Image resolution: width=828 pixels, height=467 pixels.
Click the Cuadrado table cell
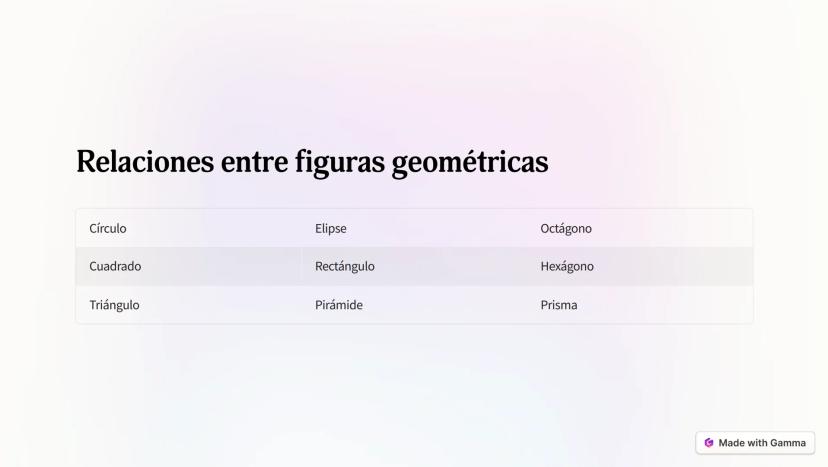(115, 267)
